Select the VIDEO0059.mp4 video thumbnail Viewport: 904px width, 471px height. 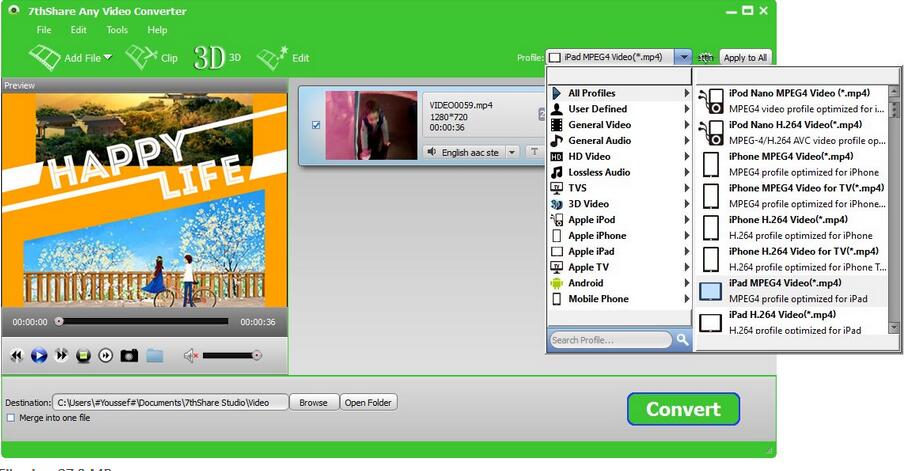(371, 125)
